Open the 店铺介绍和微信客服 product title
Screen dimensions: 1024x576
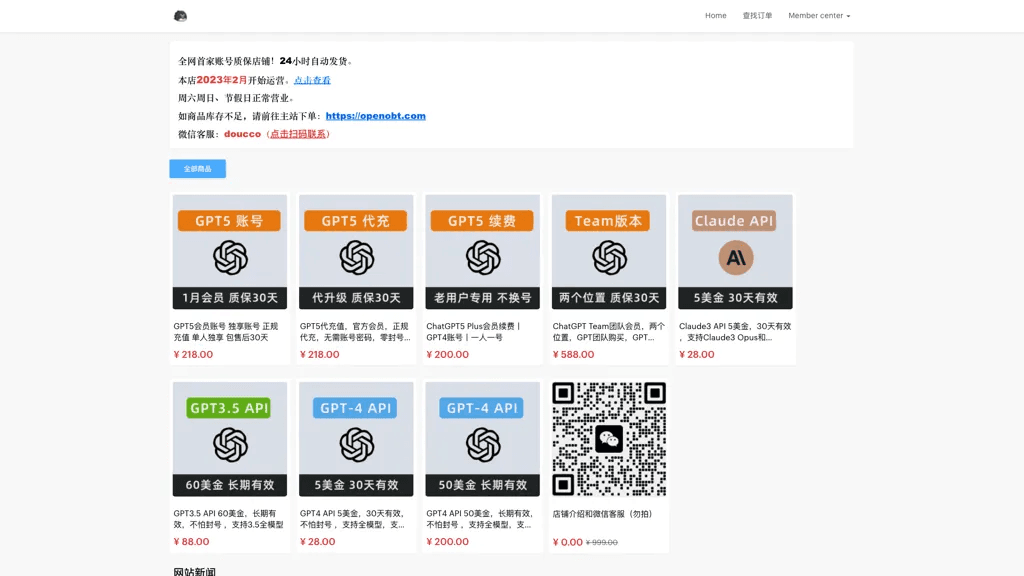tap(602, 514)
